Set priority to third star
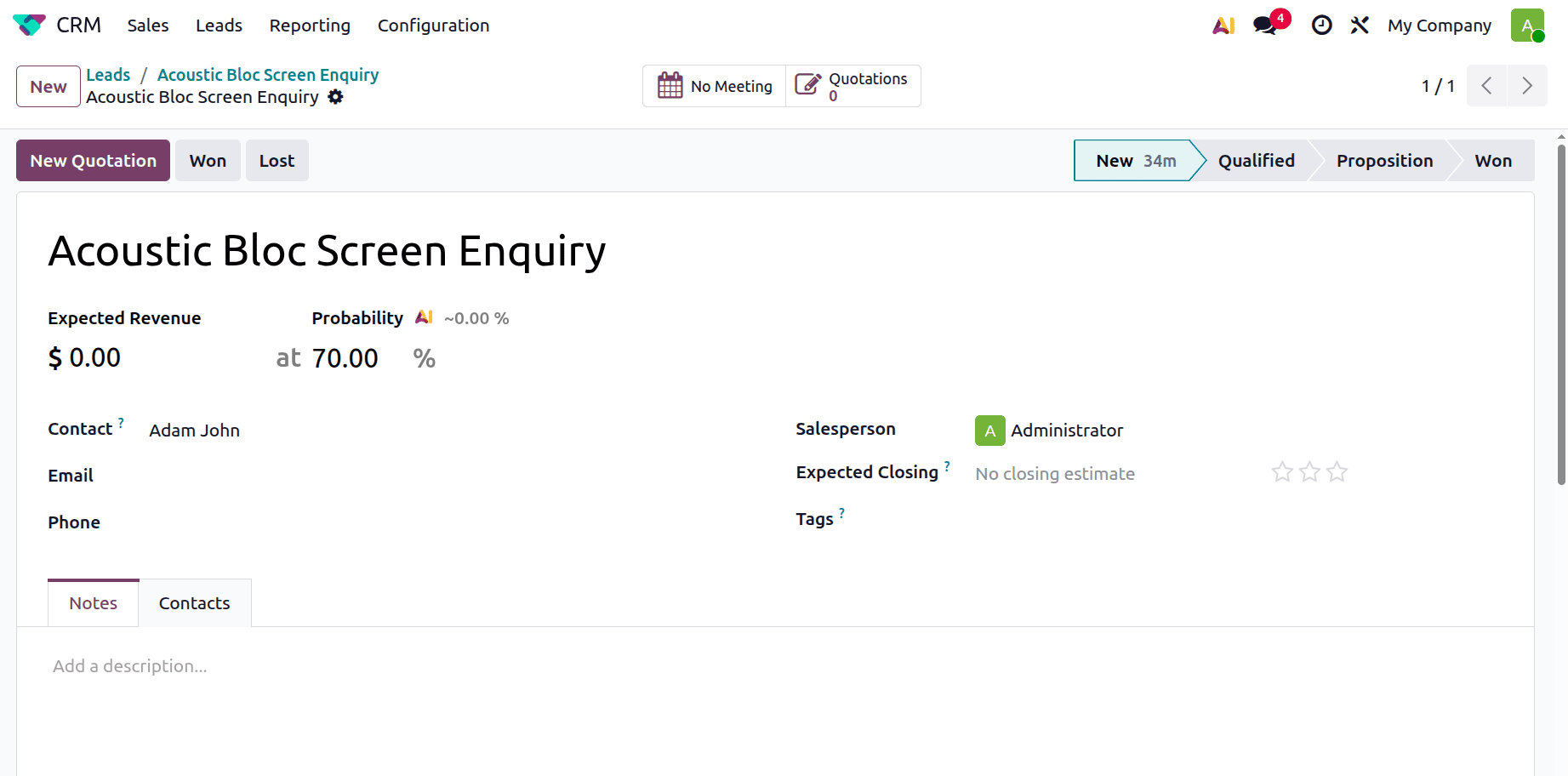1568x776 pixels. click(1337, 471)
